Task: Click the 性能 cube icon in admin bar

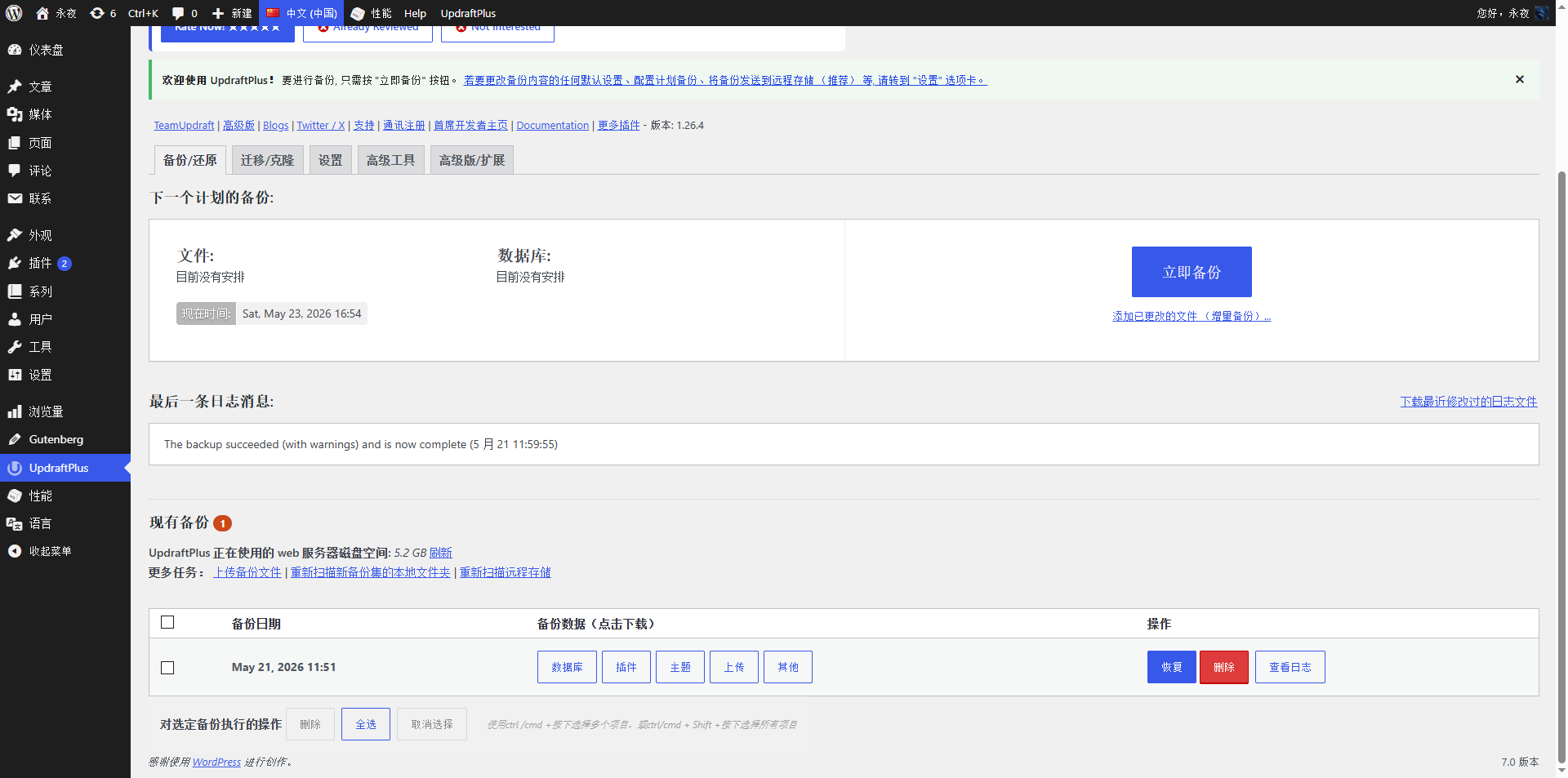Action: pos(358,13)
